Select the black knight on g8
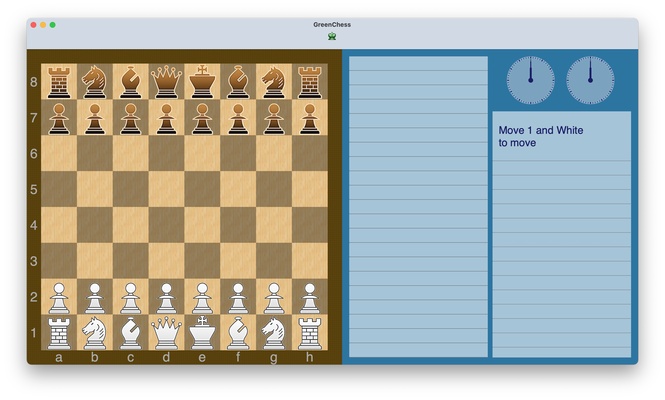The image size is (665, 400). [274, 82]
